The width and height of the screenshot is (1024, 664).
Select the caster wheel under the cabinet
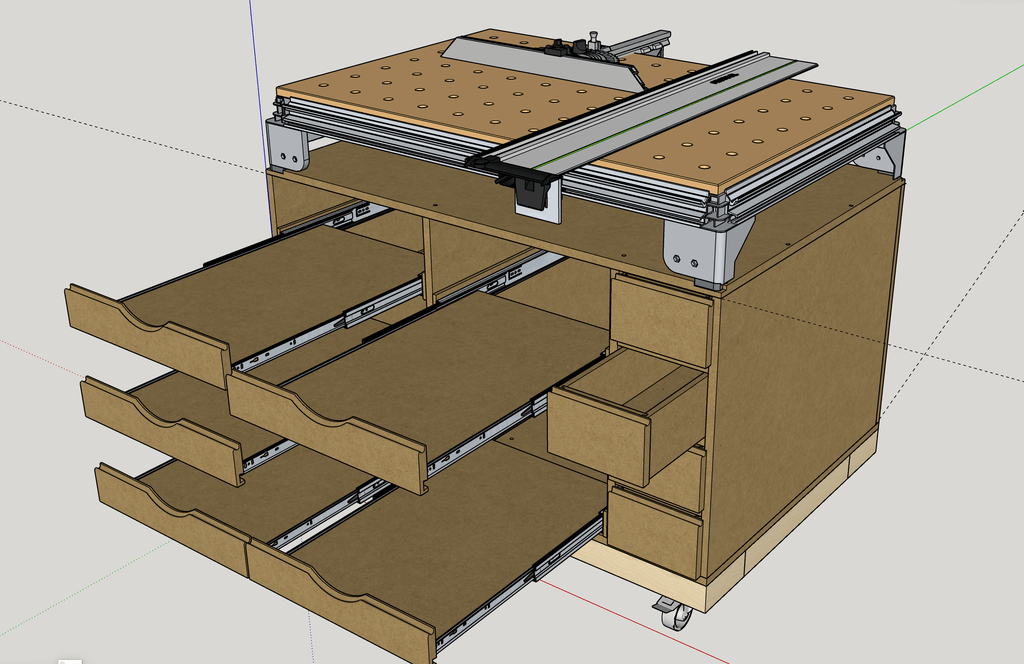pyautogui.click(x=673, y=613)
